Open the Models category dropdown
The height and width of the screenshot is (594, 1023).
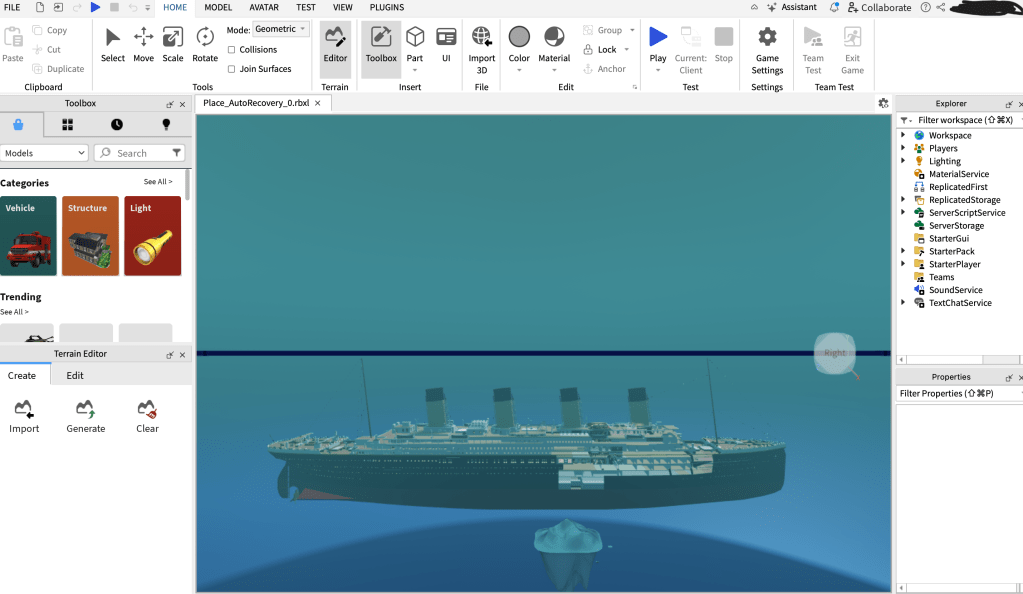tap(45, 153)
